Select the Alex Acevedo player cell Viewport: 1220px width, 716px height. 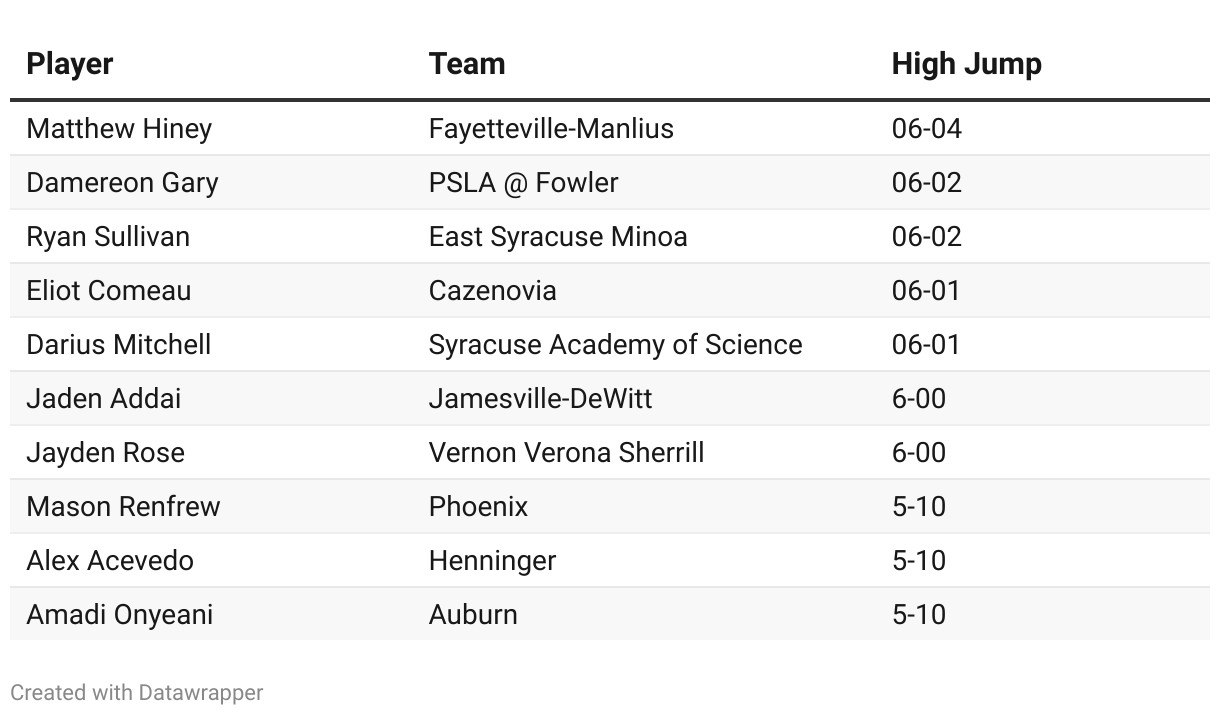point(110,561)
